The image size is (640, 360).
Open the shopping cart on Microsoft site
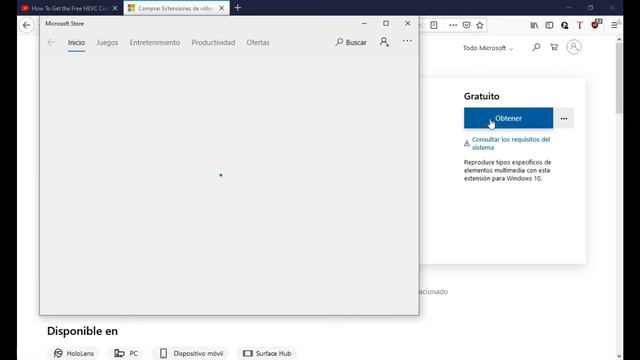[x=554, y=47]
